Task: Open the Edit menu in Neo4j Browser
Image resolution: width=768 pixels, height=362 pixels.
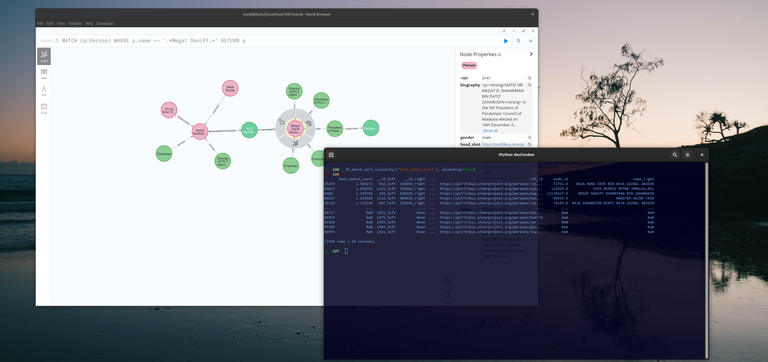Action: [50, 24]
